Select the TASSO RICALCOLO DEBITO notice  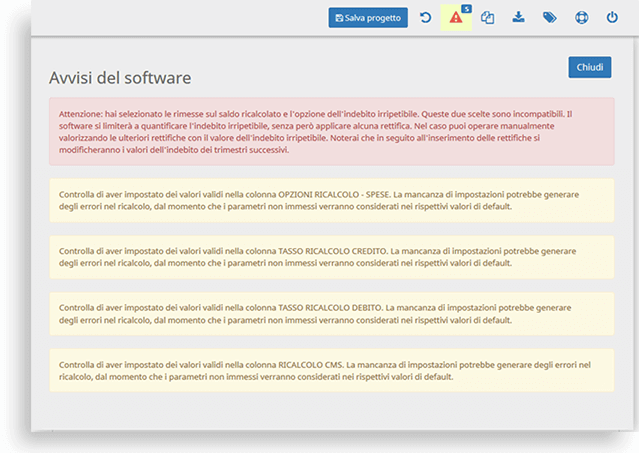pos(332,314)
